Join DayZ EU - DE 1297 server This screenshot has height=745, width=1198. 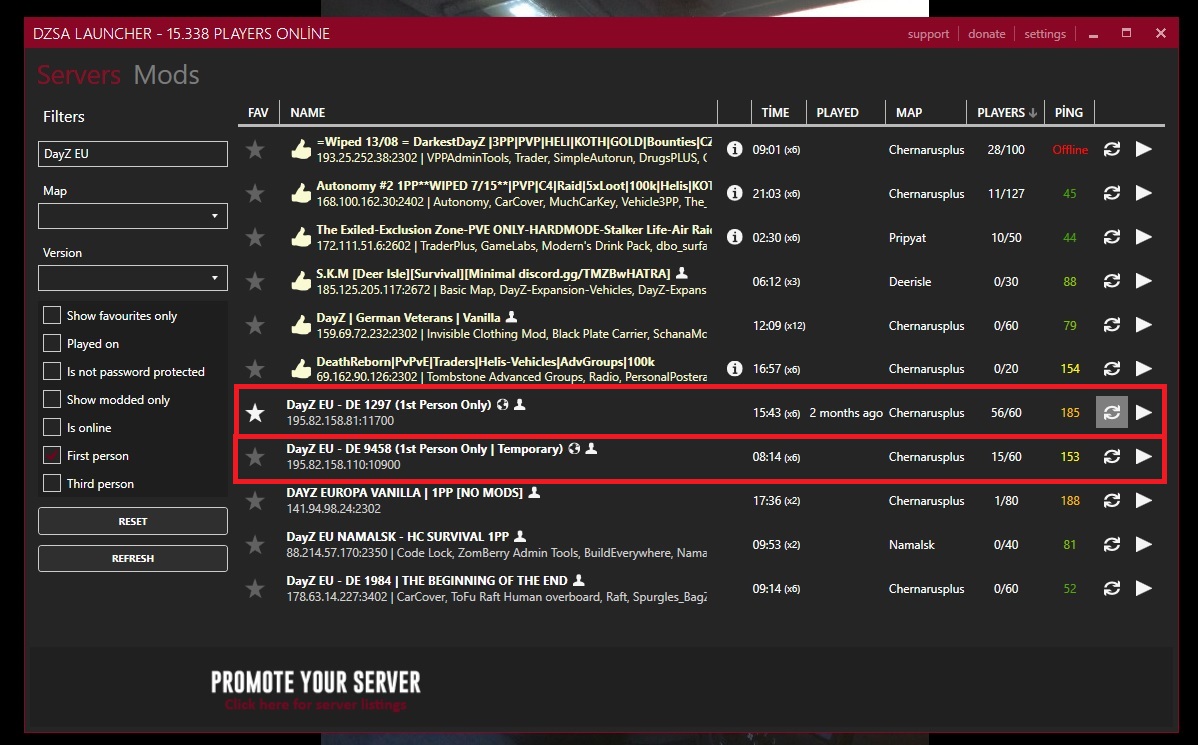[x=1144, y=413]
